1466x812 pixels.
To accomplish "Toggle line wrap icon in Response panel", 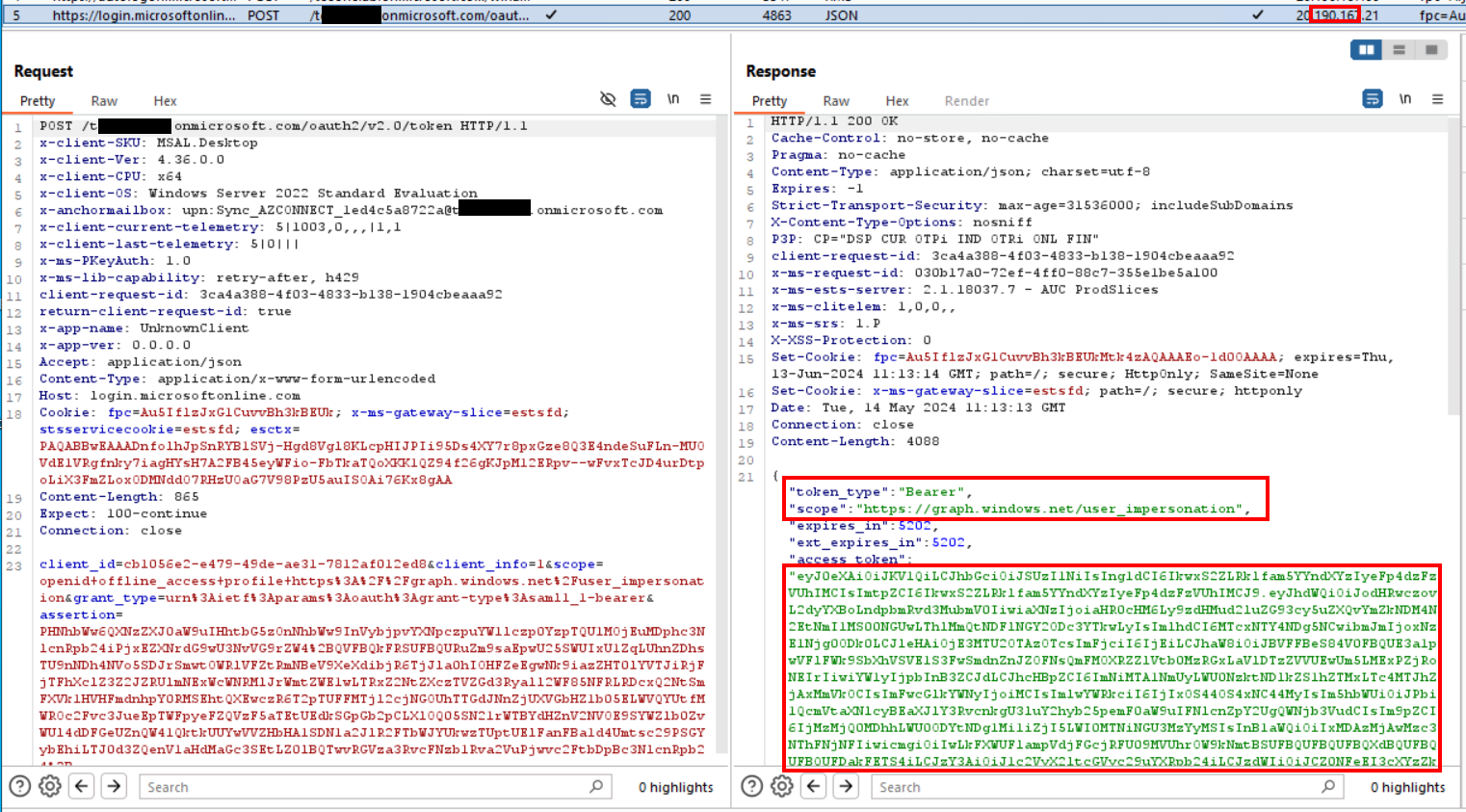I will (x=1373, y=99).
